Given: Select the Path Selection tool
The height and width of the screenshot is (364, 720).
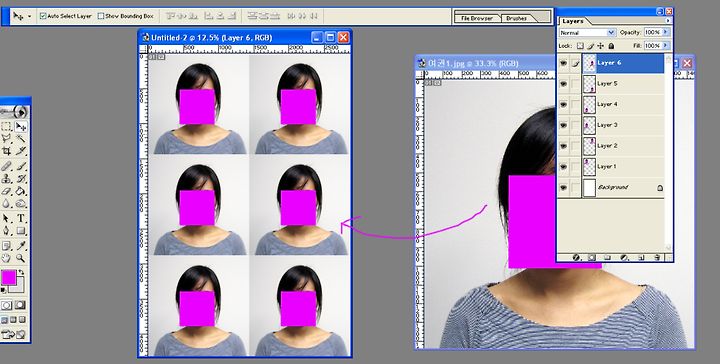Looking at the screenshot, I should [6, 218].
